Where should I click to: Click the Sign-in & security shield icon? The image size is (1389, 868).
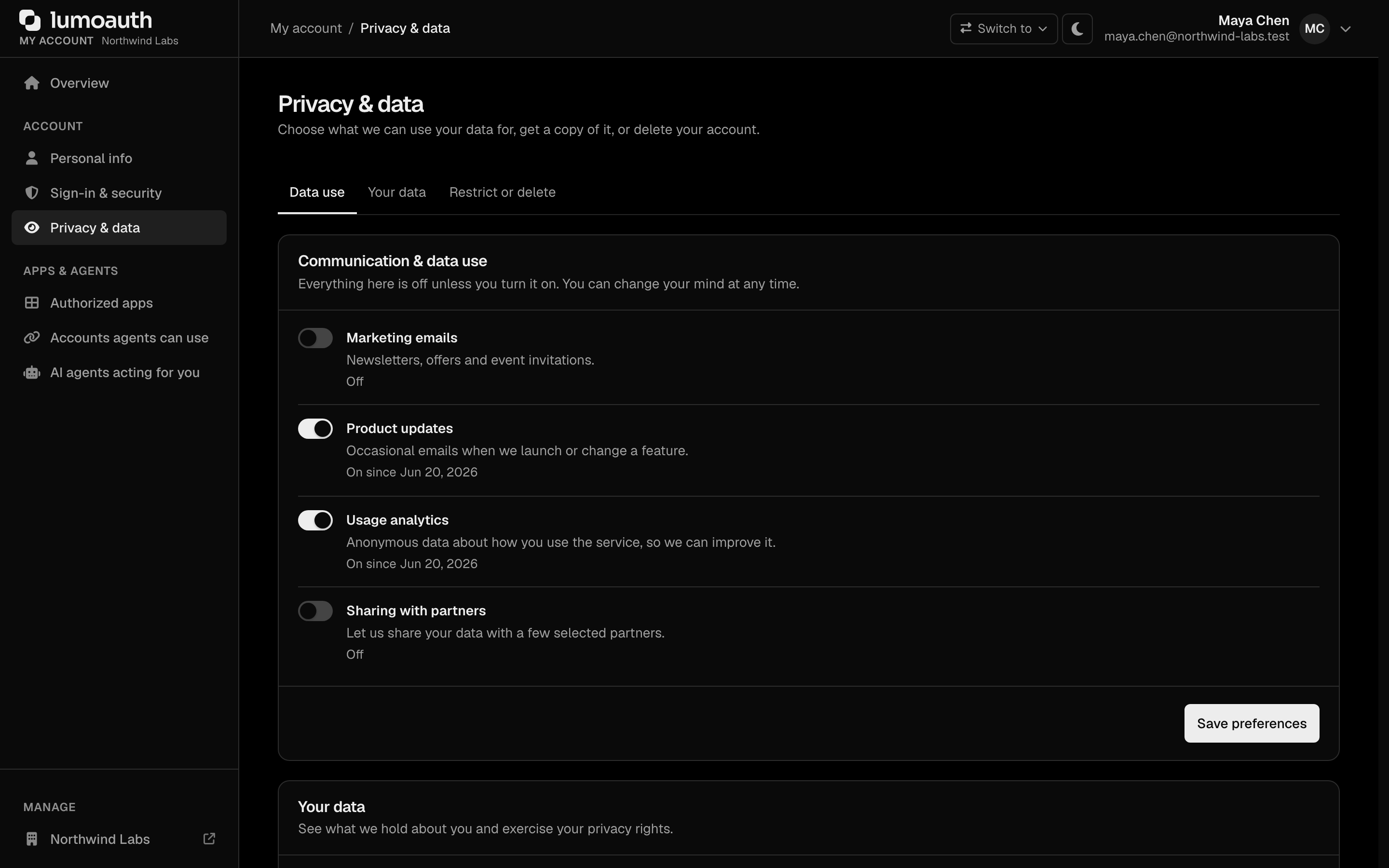pos(32,193)
